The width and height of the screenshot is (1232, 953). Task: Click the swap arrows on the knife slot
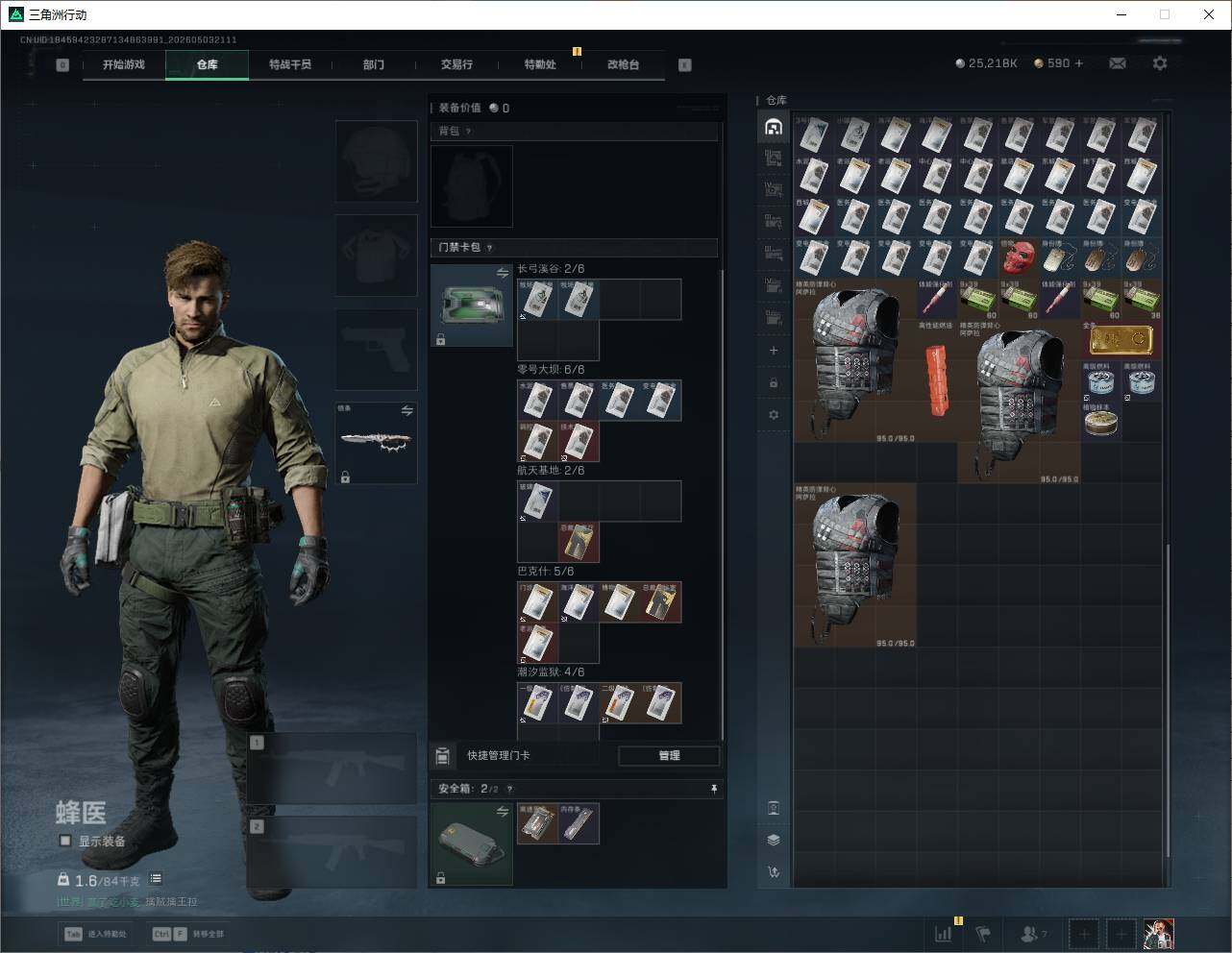pyautogui.click(x=407, y=410)
